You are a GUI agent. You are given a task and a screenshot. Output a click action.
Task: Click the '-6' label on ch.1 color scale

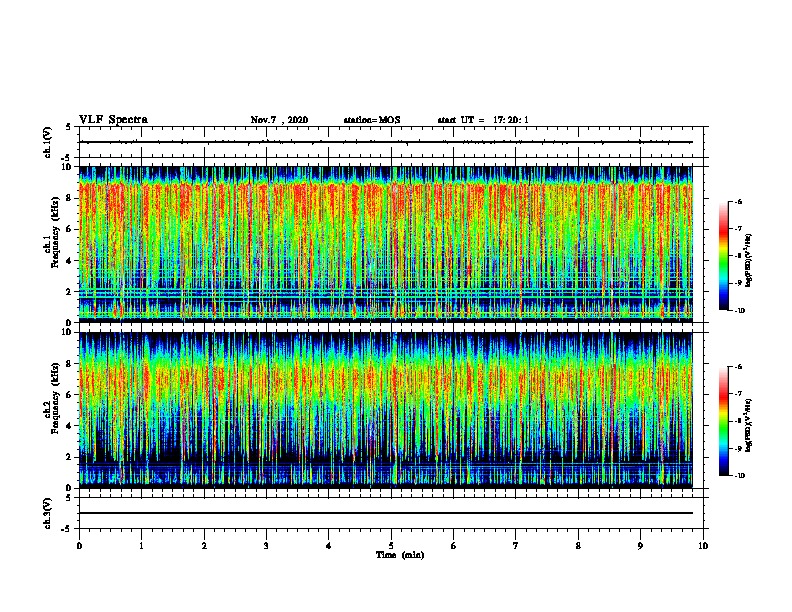738,202
